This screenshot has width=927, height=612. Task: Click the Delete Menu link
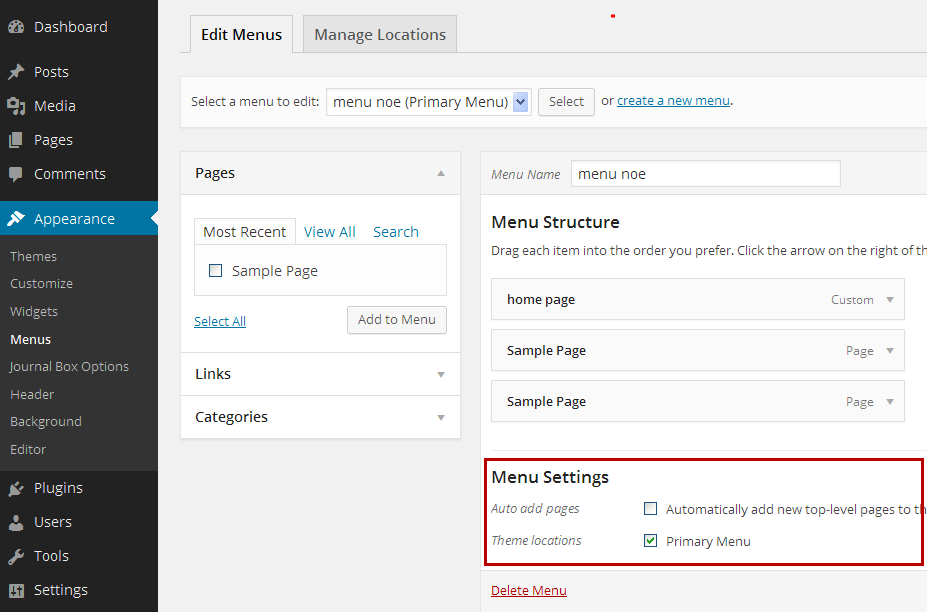pos(529,590)
